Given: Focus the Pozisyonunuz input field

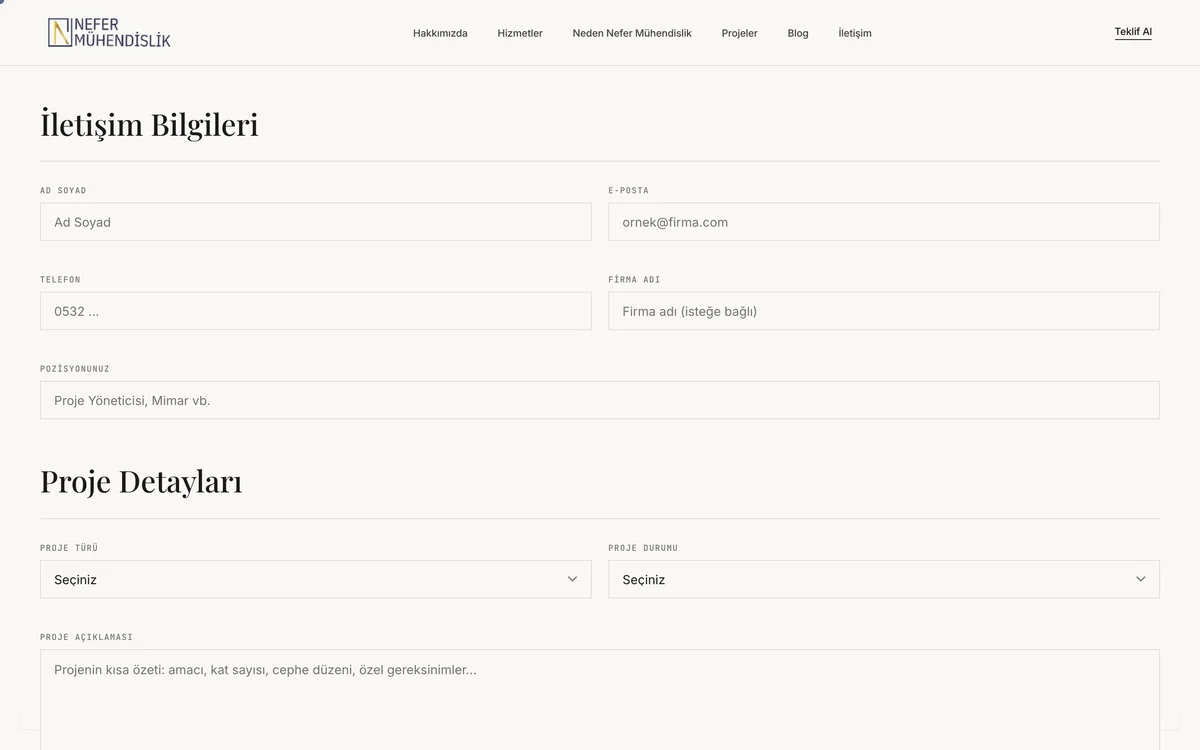Looking at the screenshot, I should point(600,400).
